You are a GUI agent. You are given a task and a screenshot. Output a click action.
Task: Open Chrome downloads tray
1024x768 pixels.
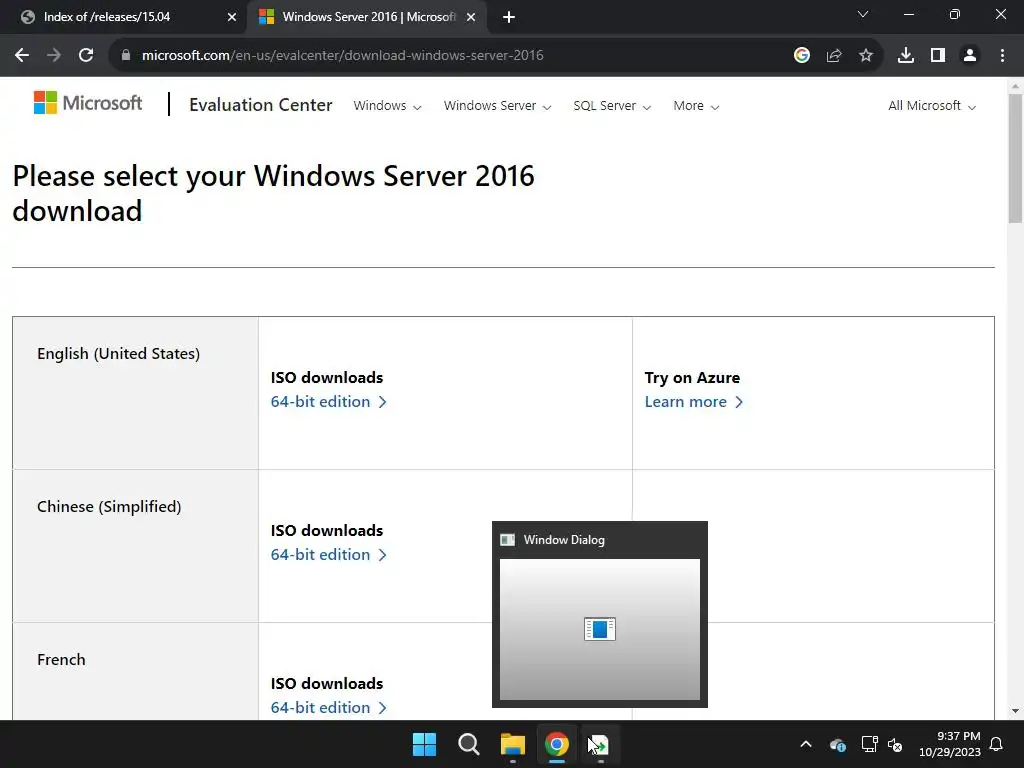(906, 56)
